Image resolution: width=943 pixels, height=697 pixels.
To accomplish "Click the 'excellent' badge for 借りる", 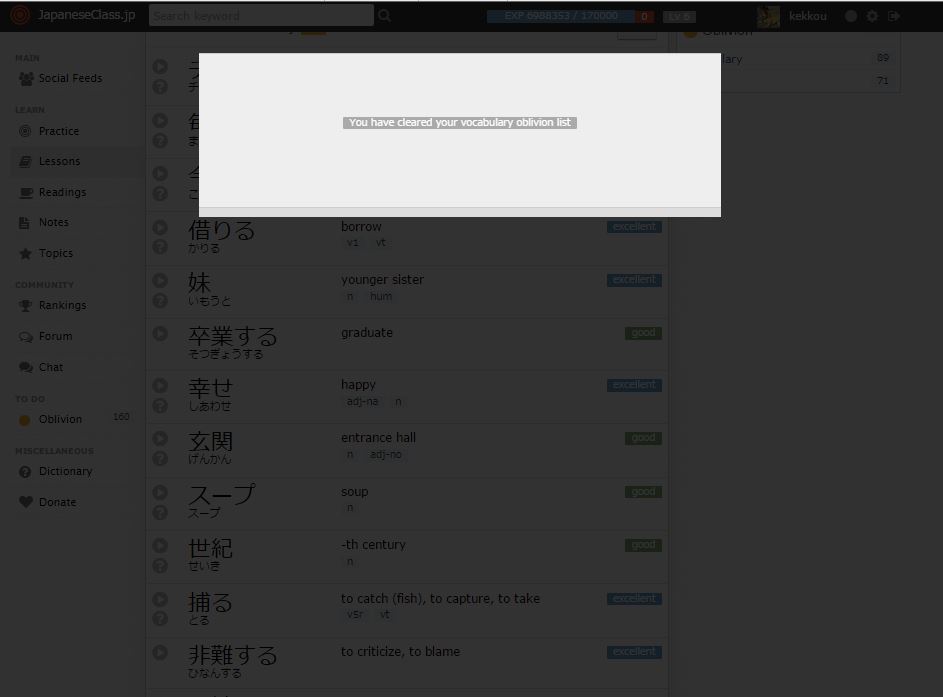I will coord(634,227).
